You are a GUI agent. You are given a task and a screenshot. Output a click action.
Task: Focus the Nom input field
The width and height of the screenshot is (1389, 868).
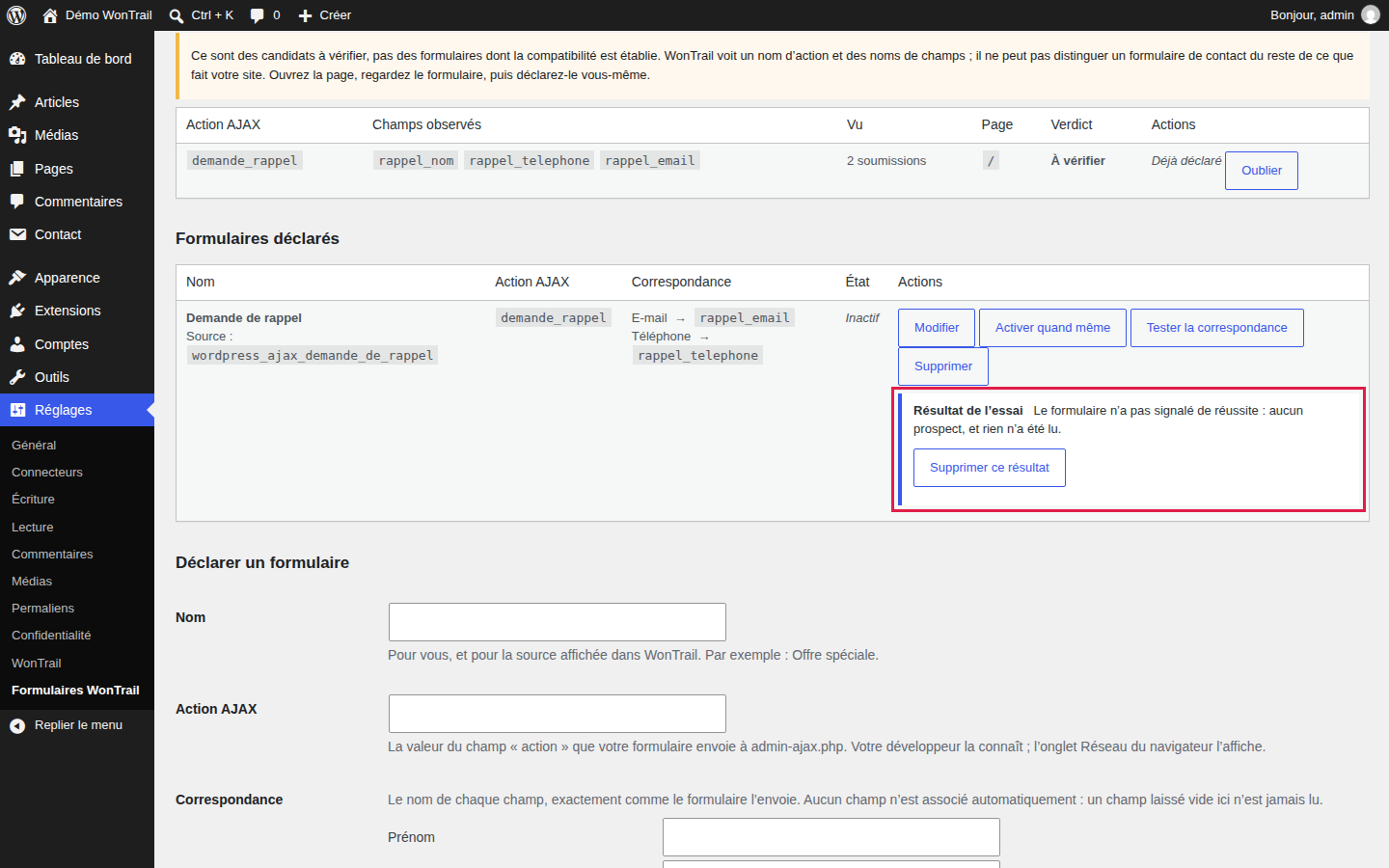(558, 622)
